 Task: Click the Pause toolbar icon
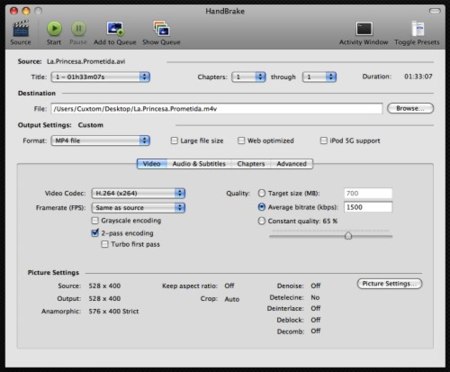coord(78,29)
